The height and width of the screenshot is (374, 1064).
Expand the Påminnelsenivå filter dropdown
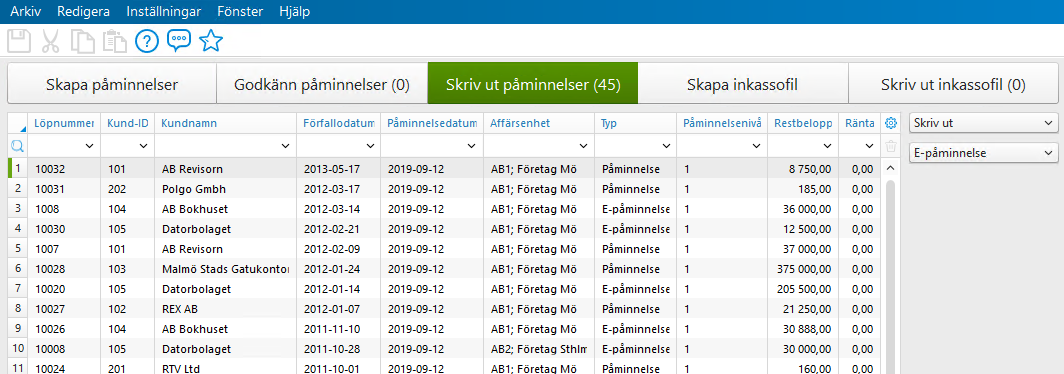point(757,146)
